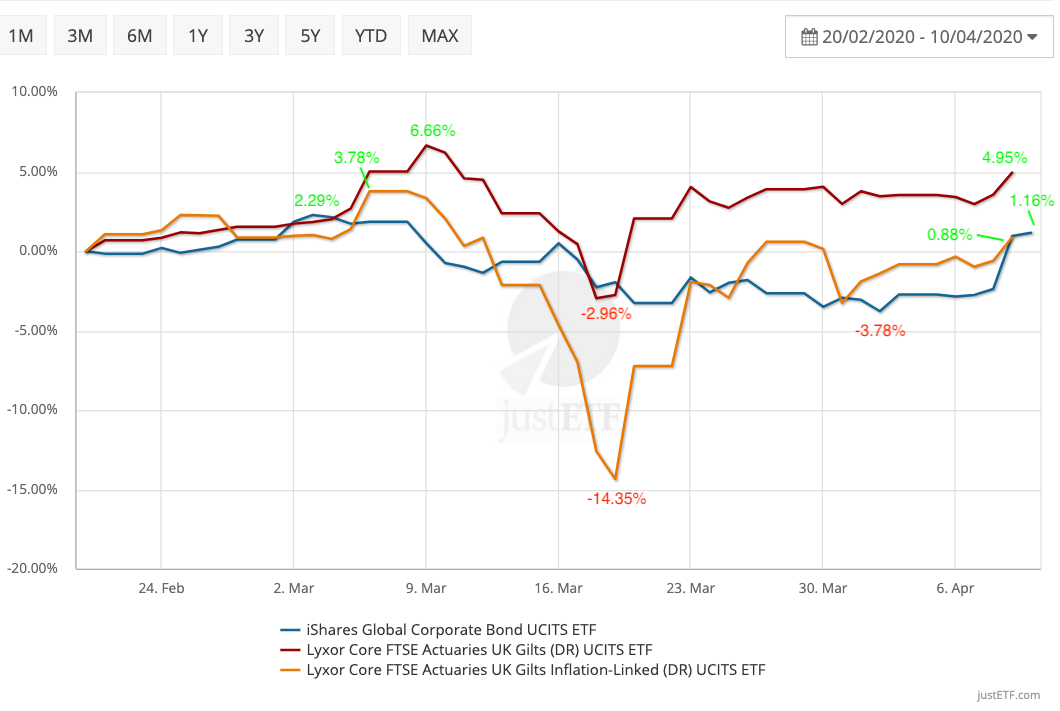Viewport: 1060px width, 711px height.
Task: Expand the date range dropdown arrow
Action: pos(1033,37)
